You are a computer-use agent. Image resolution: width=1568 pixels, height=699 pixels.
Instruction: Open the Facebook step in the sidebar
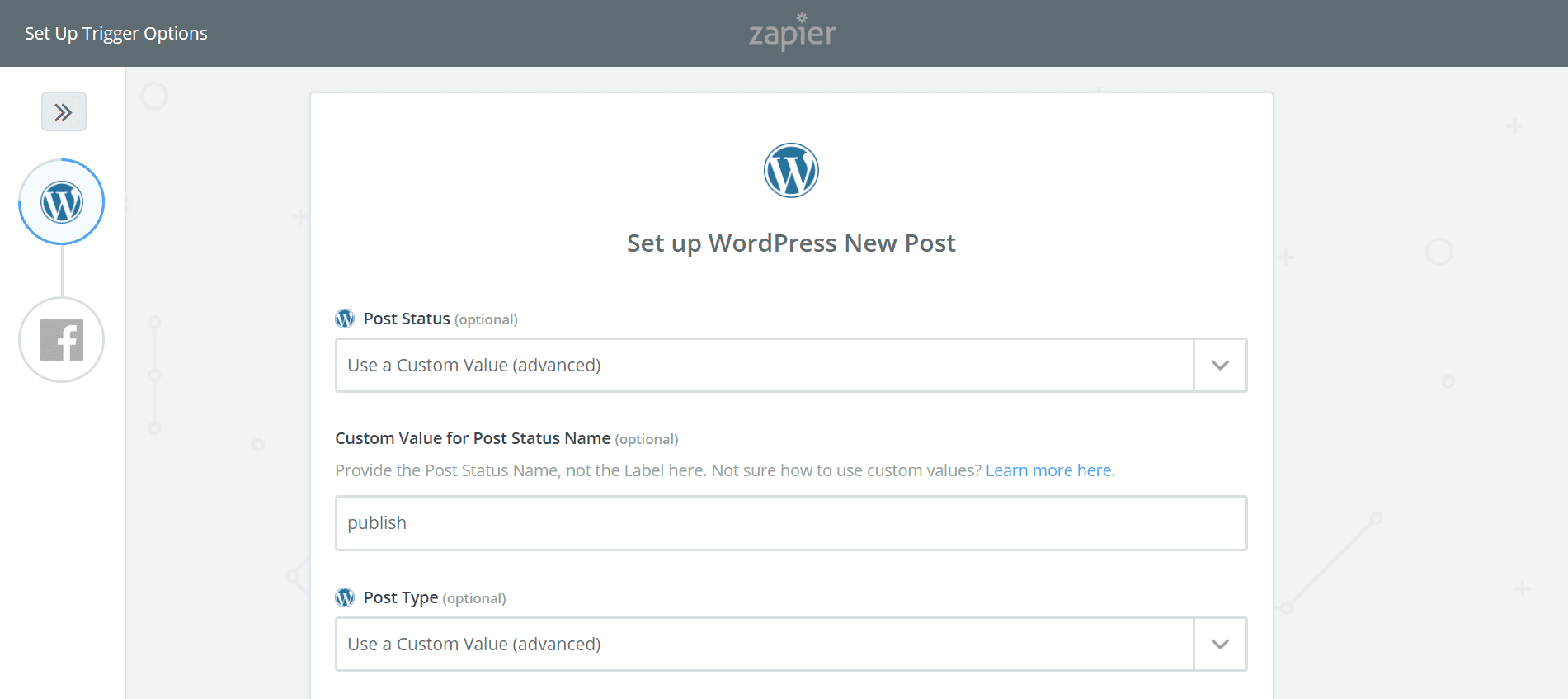click(x=61, y=339)
